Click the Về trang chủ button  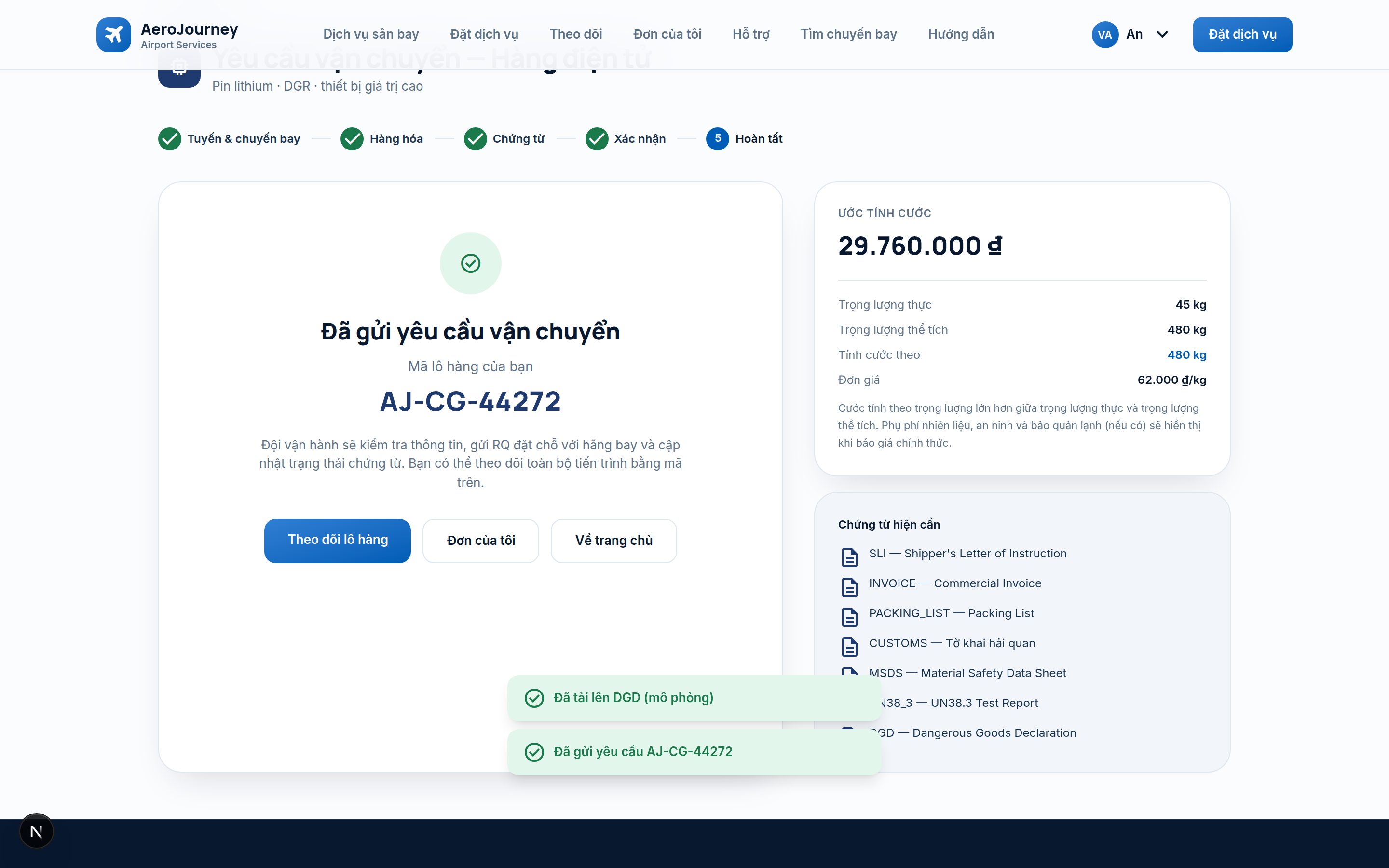pyautogui.click(x=613, y=541)
